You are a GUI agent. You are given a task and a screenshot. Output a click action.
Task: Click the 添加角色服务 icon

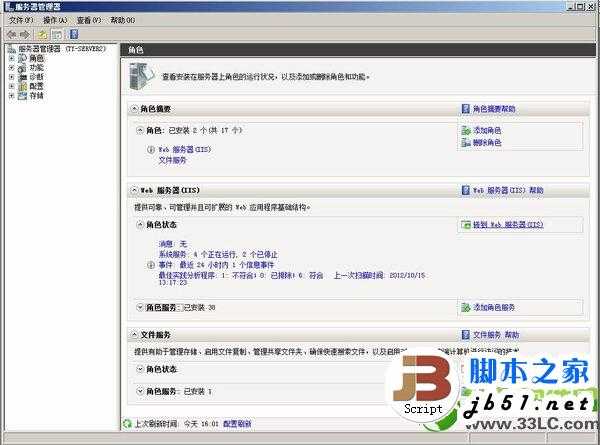coord(466,307)
